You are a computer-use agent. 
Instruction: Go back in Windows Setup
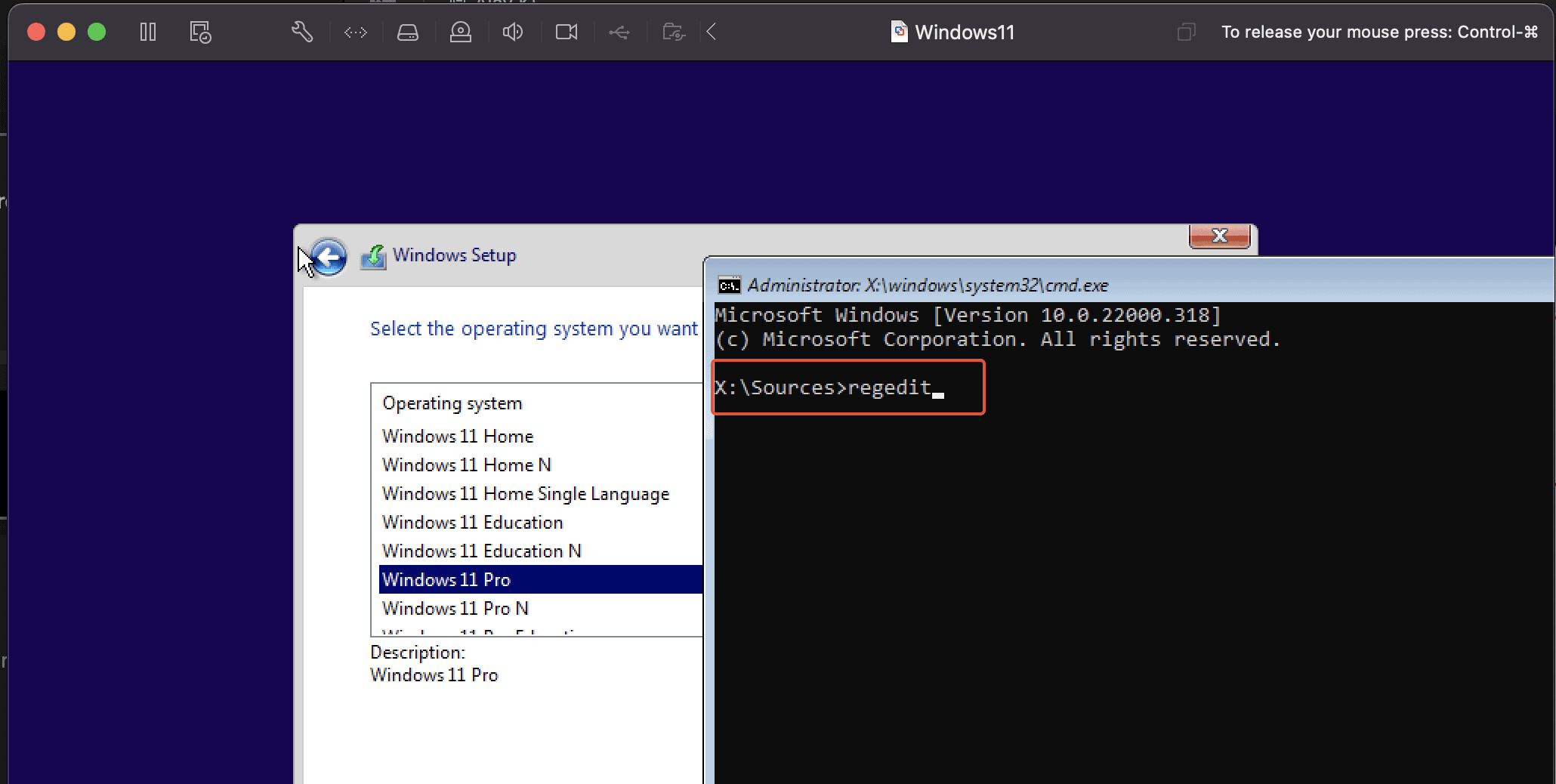(x=329, y=258)
